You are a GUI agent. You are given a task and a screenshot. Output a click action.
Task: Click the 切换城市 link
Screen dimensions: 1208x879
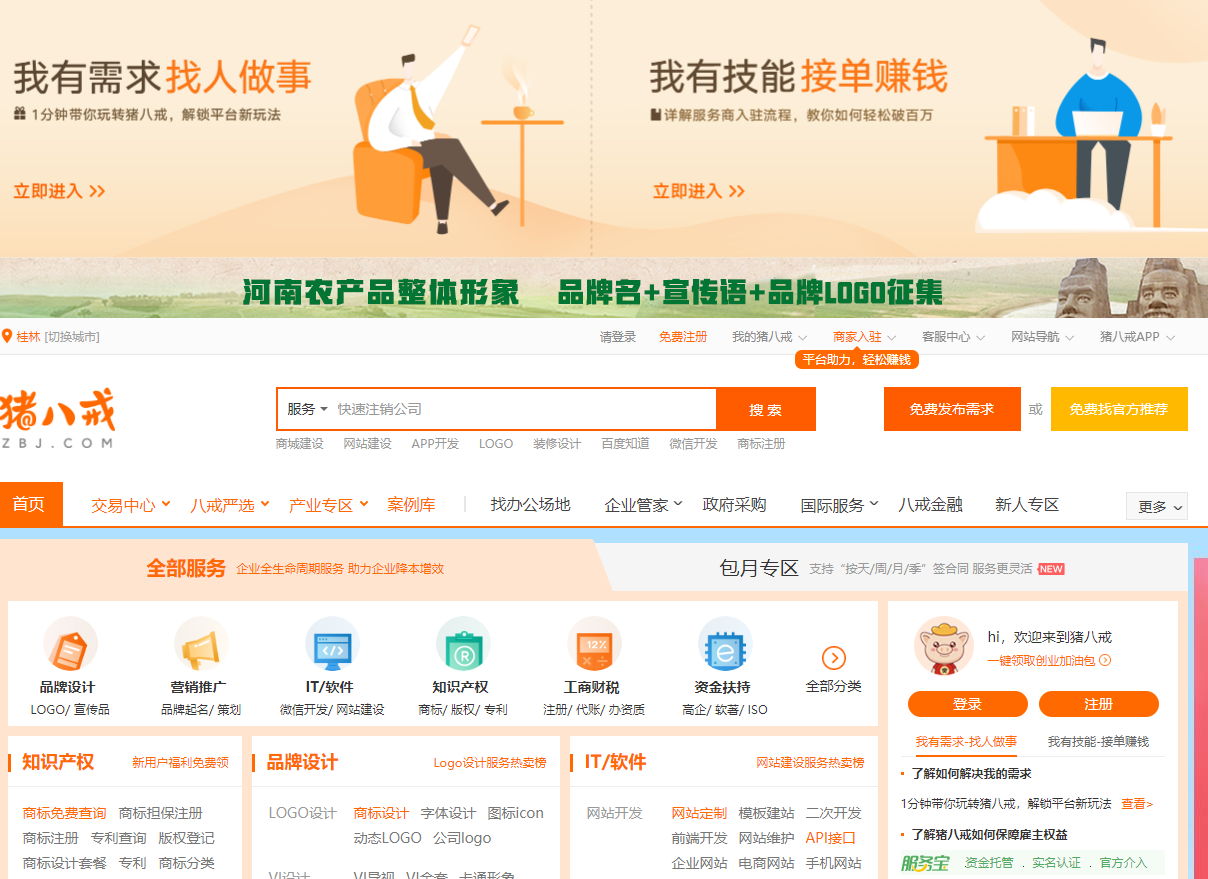(x=72, y=337)
